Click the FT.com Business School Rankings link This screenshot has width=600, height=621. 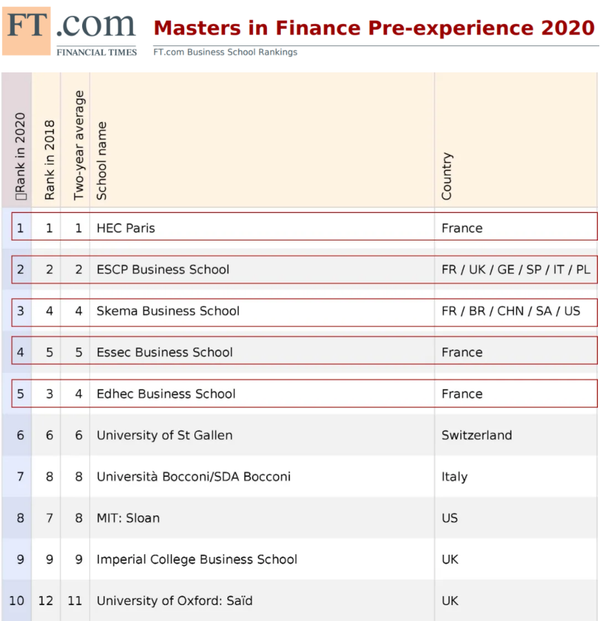coord(225,52)
